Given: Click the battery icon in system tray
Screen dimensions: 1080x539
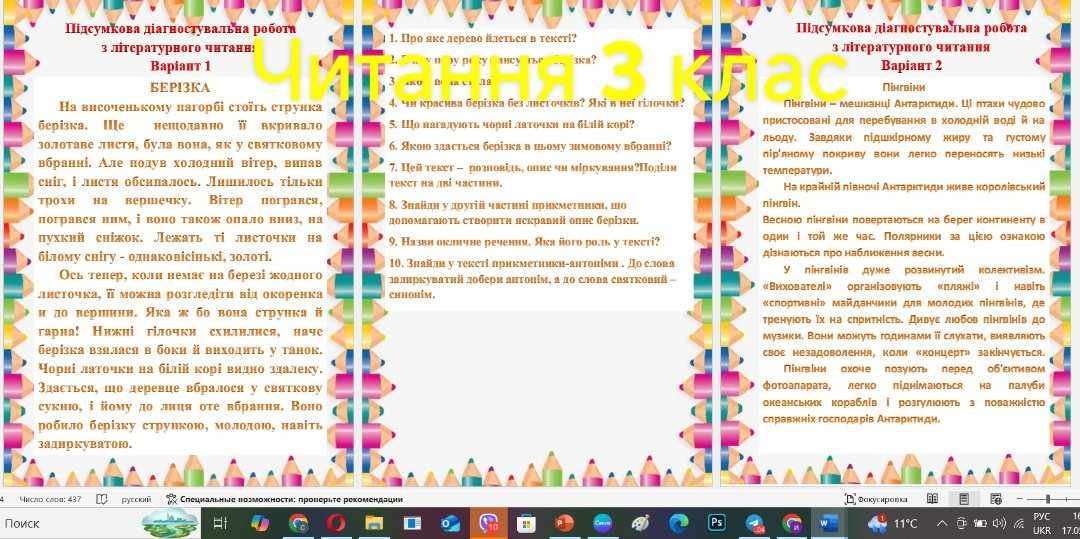Looking at the screenshot, I should (980, 523).
